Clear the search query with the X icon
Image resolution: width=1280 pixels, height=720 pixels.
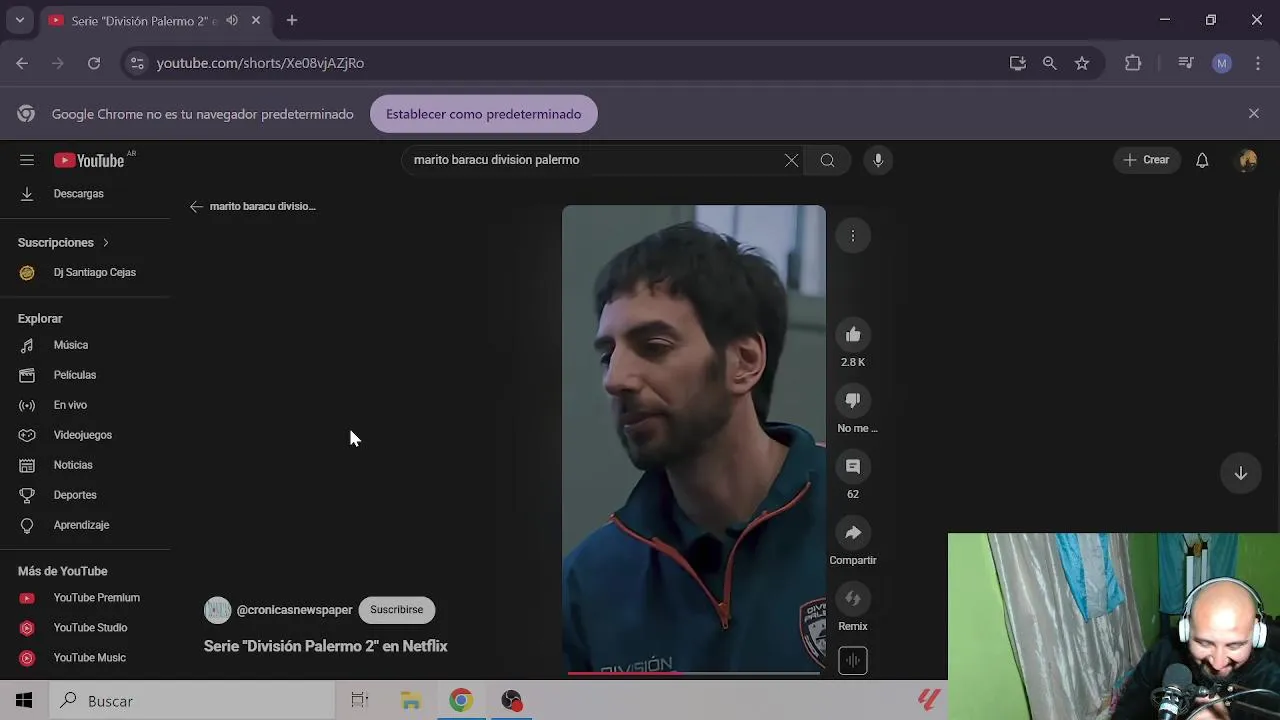click(791, 160)
